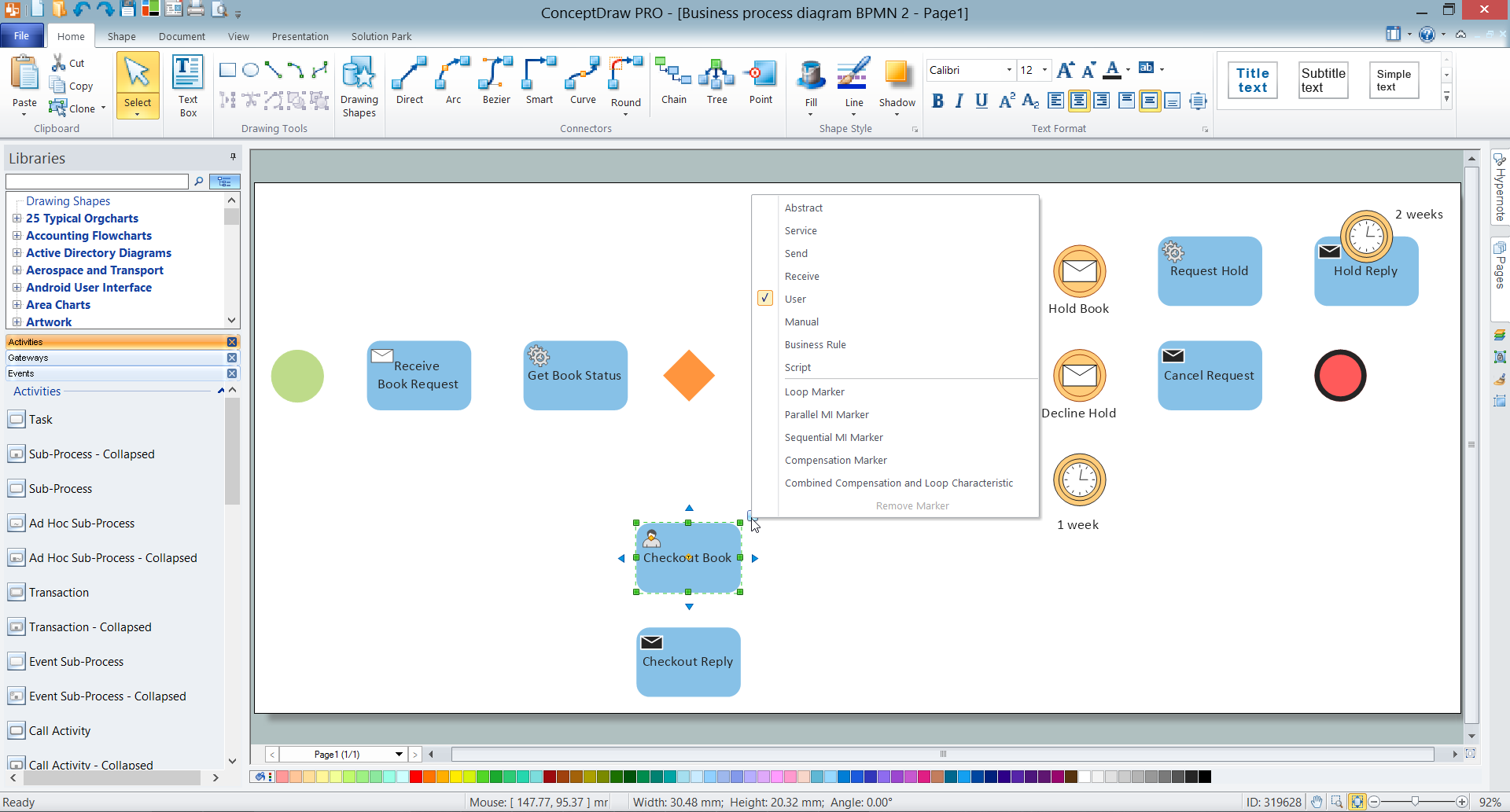Viewport: 1510px width, 812px height.
Task: Toggle italic text formatting
Action: pyautogui.click(x=959, y=101)
